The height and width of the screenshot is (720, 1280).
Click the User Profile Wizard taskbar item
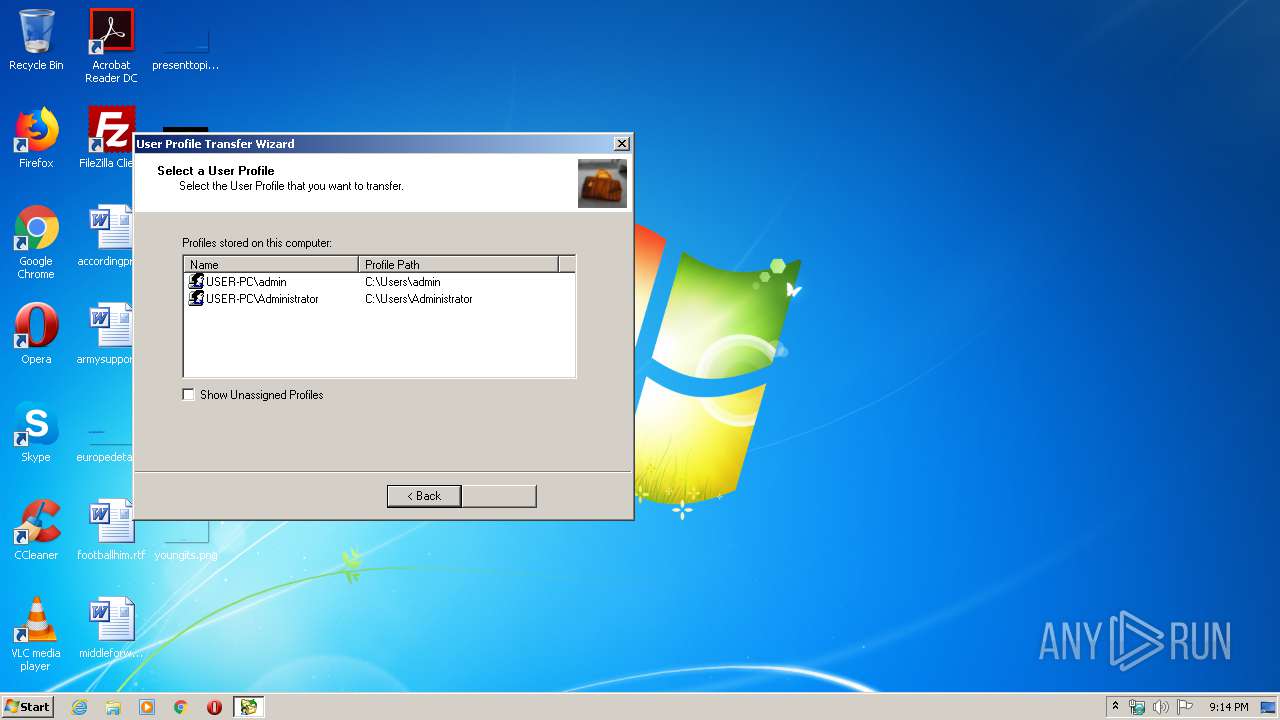tap(248, 707)
